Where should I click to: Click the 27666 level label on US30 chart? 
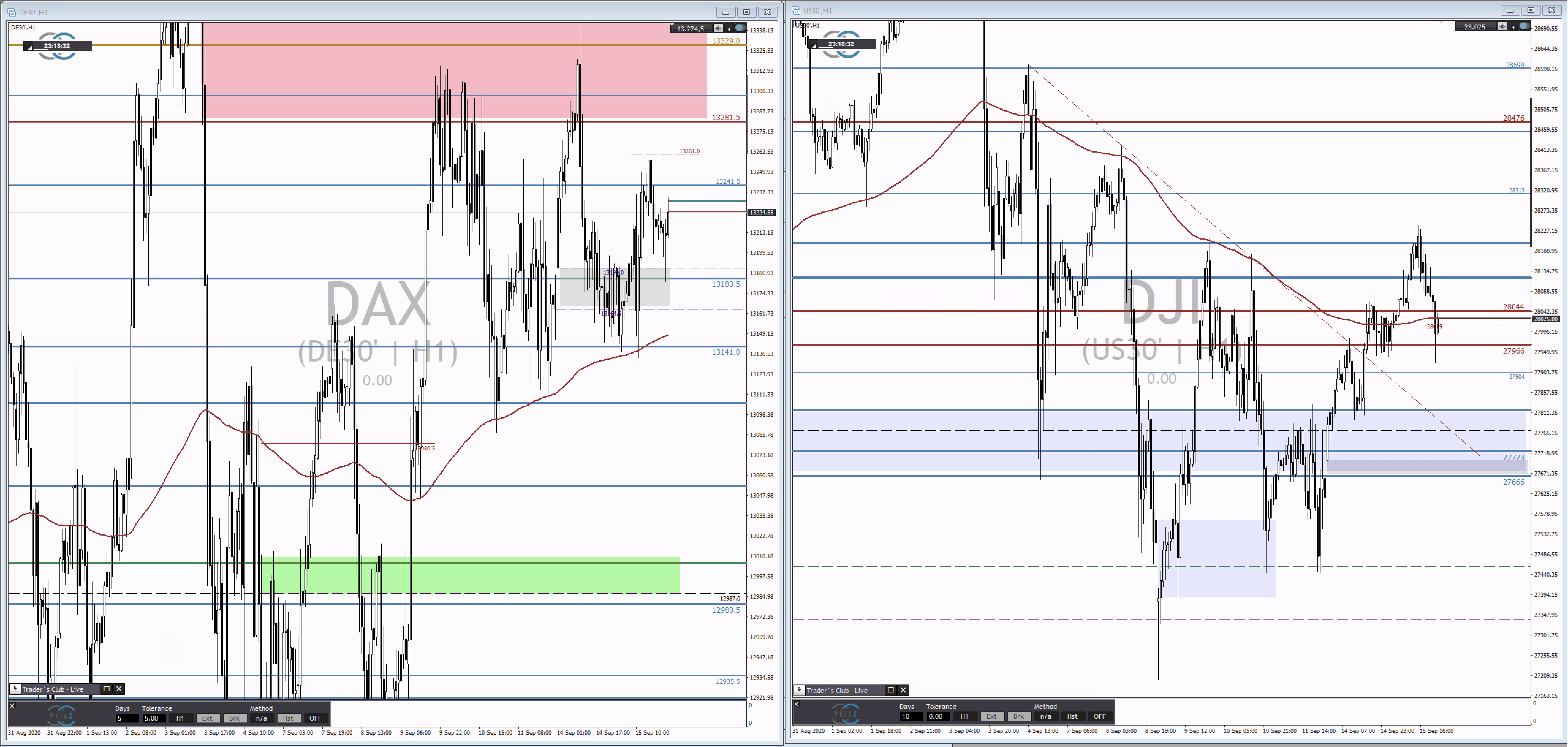1514,482
